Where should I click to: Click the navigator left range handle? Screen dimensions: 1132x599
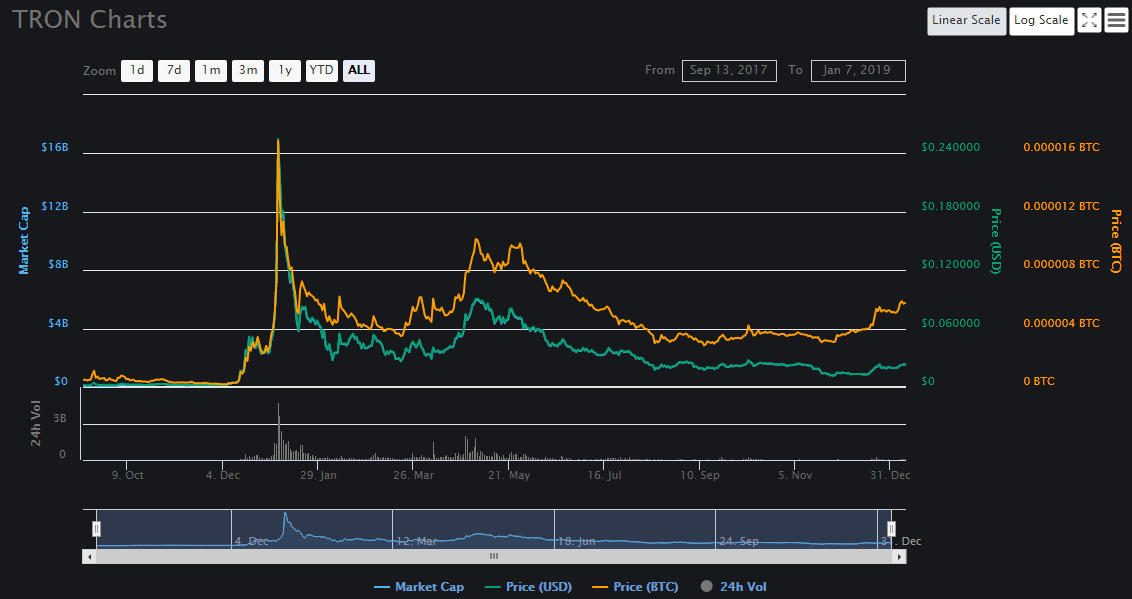[97, 528]
